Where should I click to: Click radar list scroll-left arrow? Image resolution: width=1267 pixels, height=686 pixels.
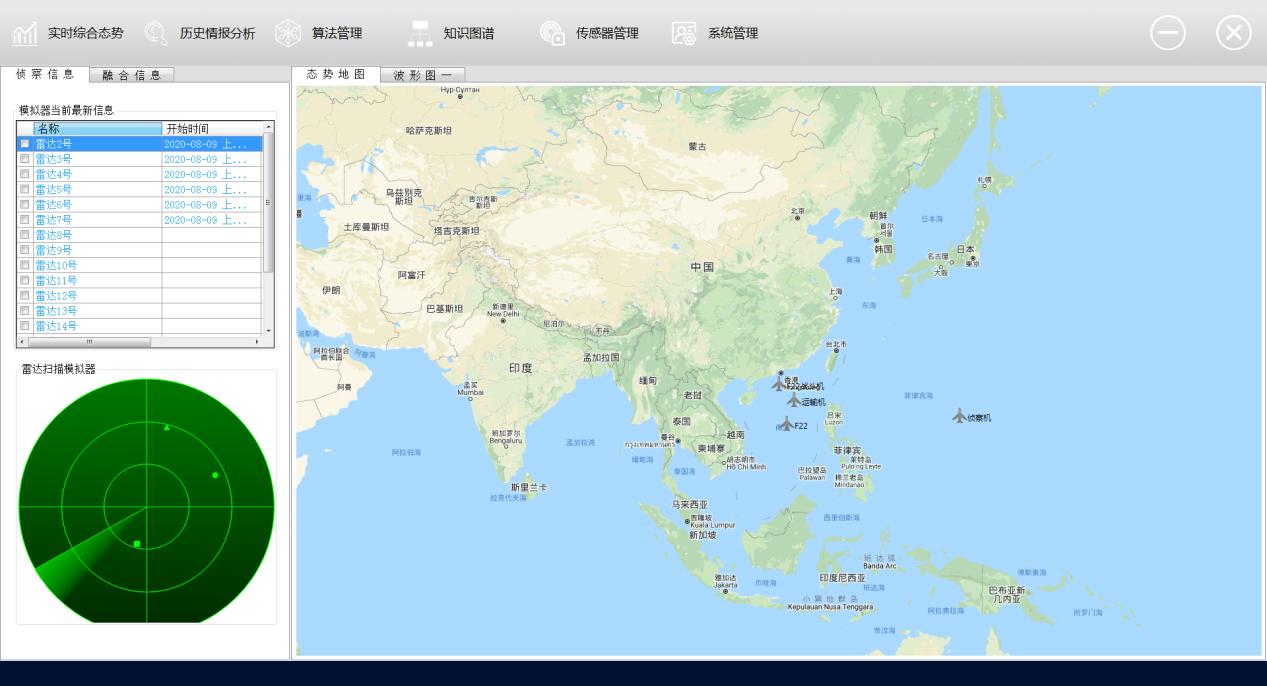[x=22, y=342]
